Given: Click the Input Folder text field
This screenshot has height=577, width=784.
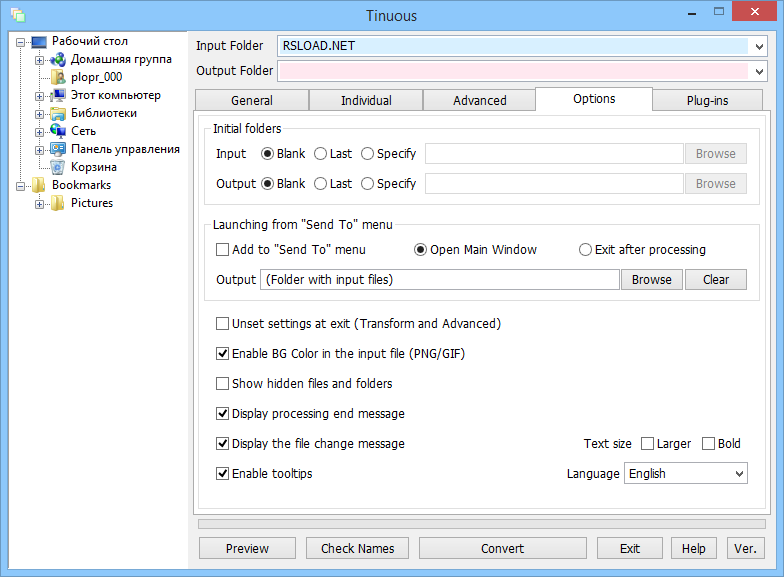Looking at the screenshot, I should [x=513, y=46].
